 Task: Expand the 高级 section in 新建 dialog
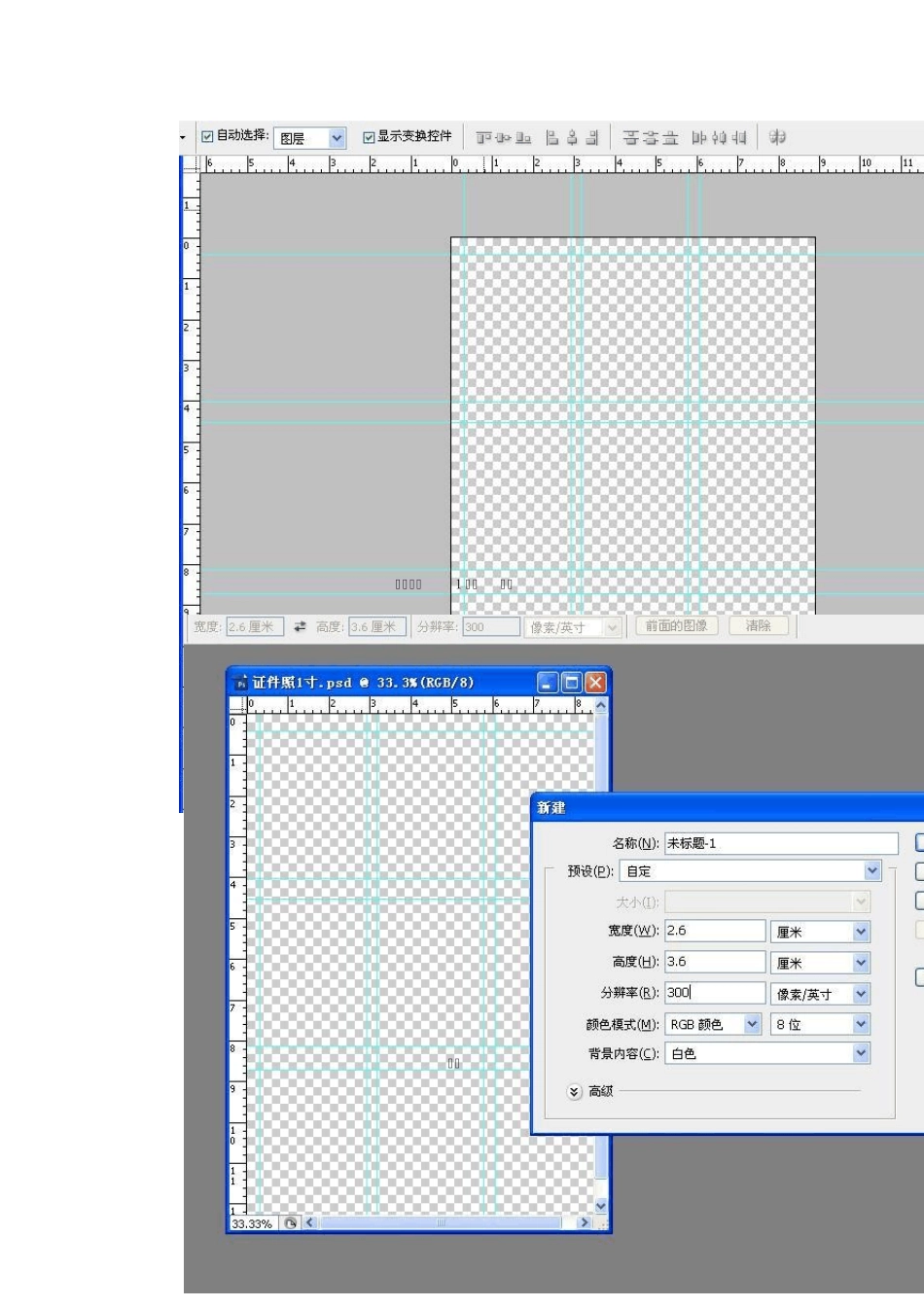575,1092
